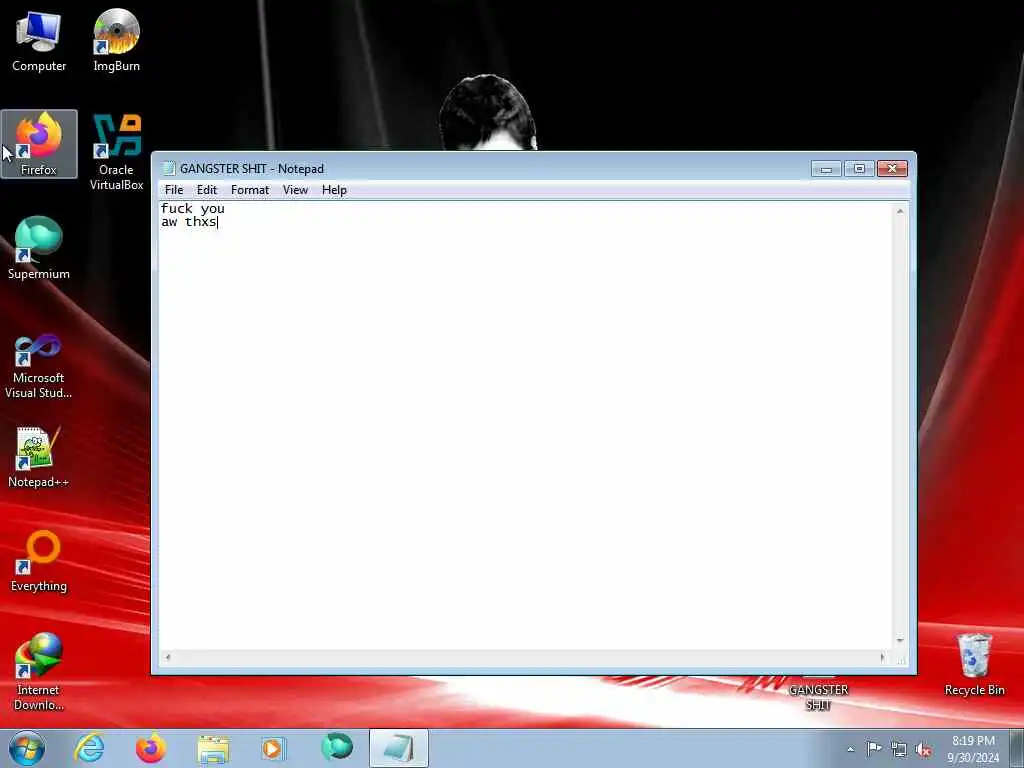Select the Supermium desktop shortcut
1024x768 pixels.
point(39,248)
